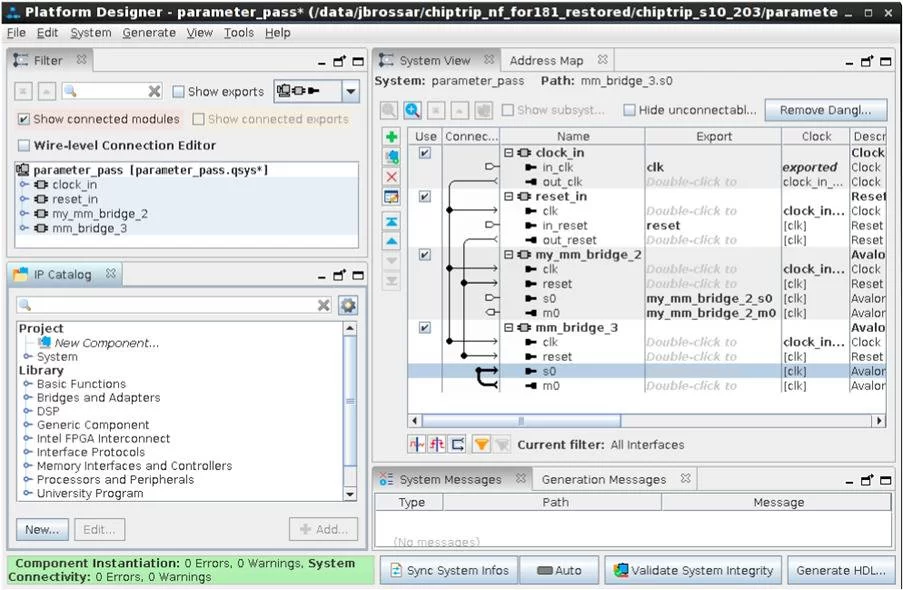903x590 pixels.
Task: Click the Validate System Integrity button
Action: (694, 570)
